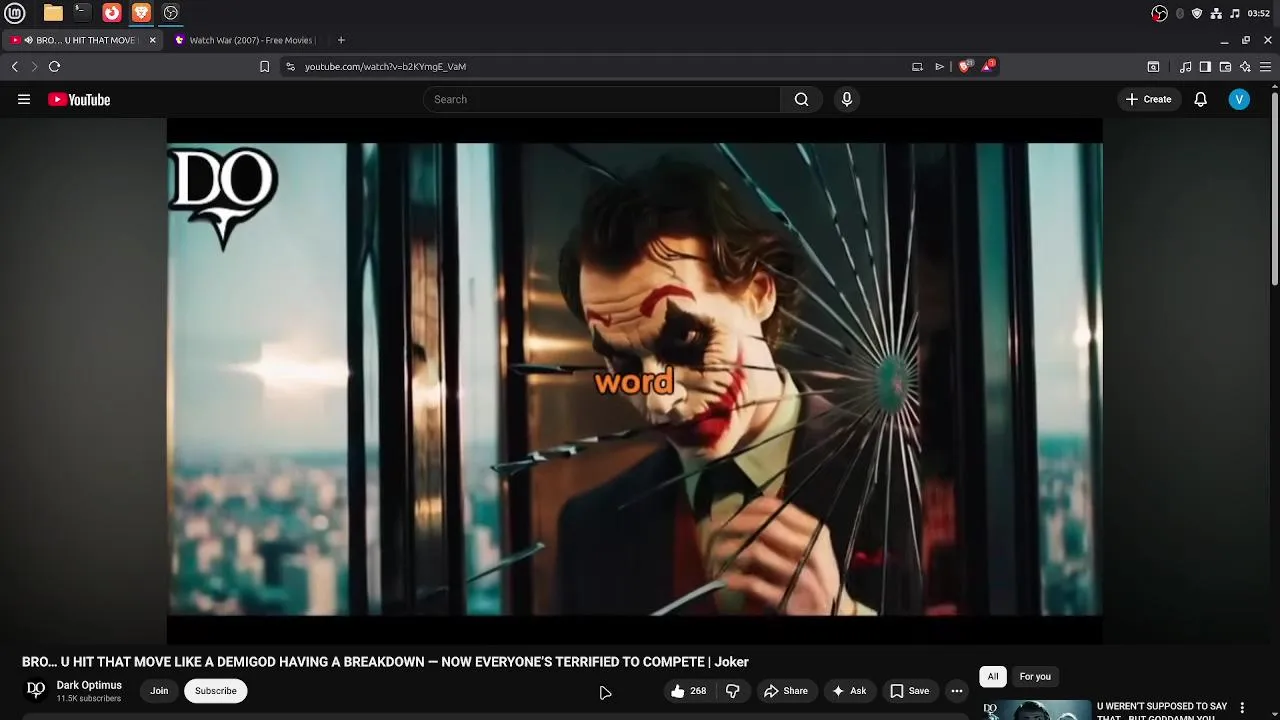The width and height of the screenshot is (1280, 720).
Task: Open network connections tray icon
Action: click(x=1216, y=13)
